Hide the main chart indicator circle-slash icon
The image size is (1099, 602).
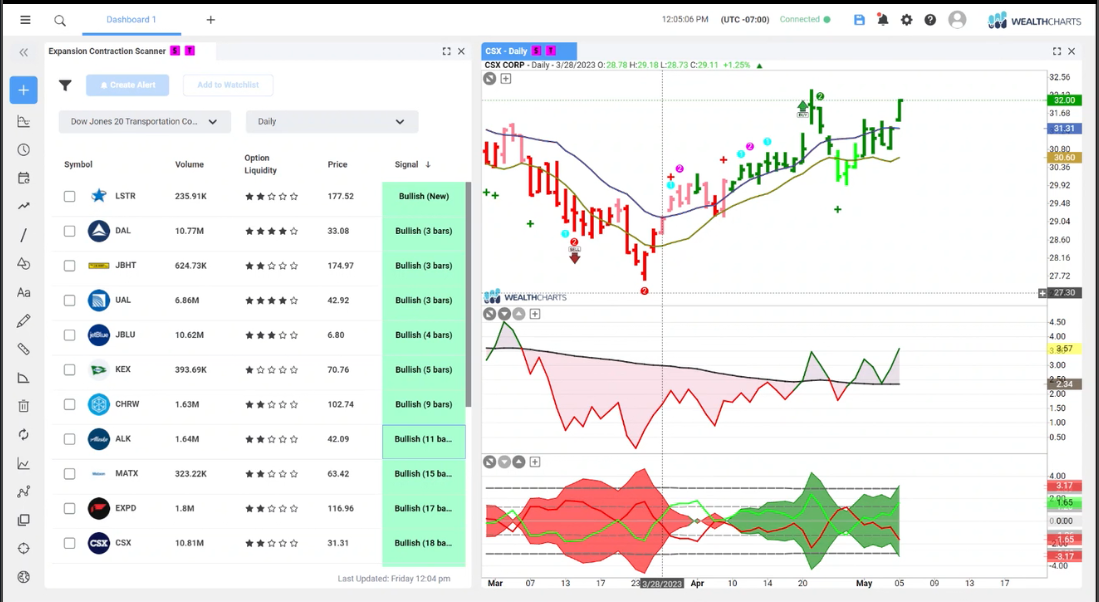pyautogui.click(x=490, y=78)
